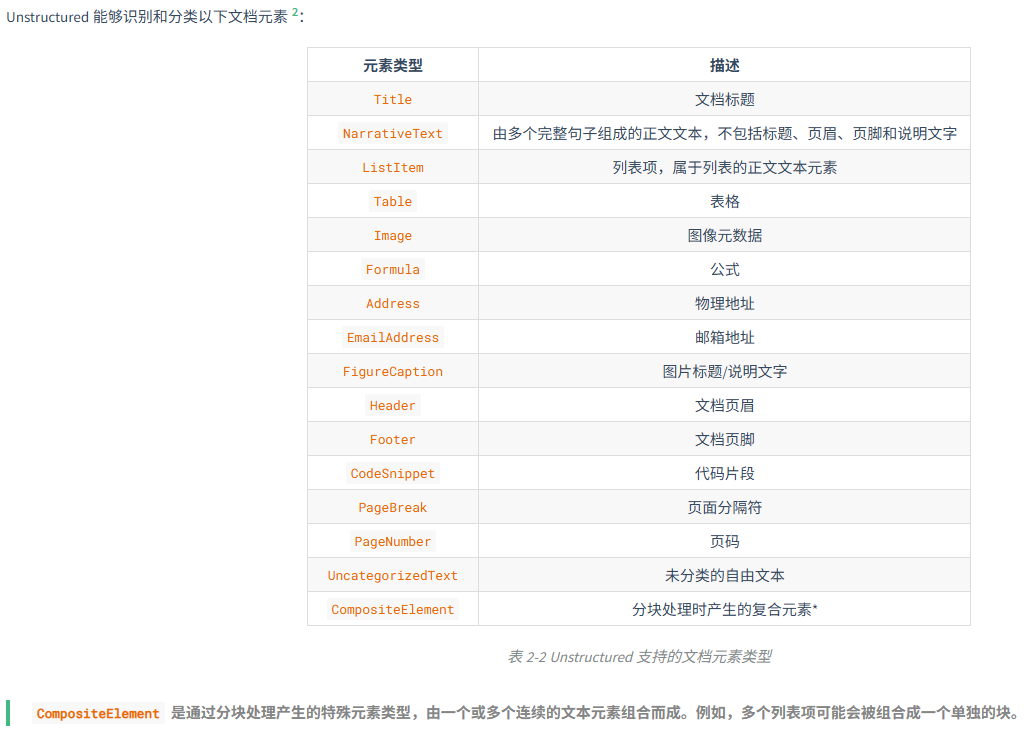Viewport: 1026px width, 735px height.
Task: Select the UncategorizedText code cell
Action: (393, 576)
